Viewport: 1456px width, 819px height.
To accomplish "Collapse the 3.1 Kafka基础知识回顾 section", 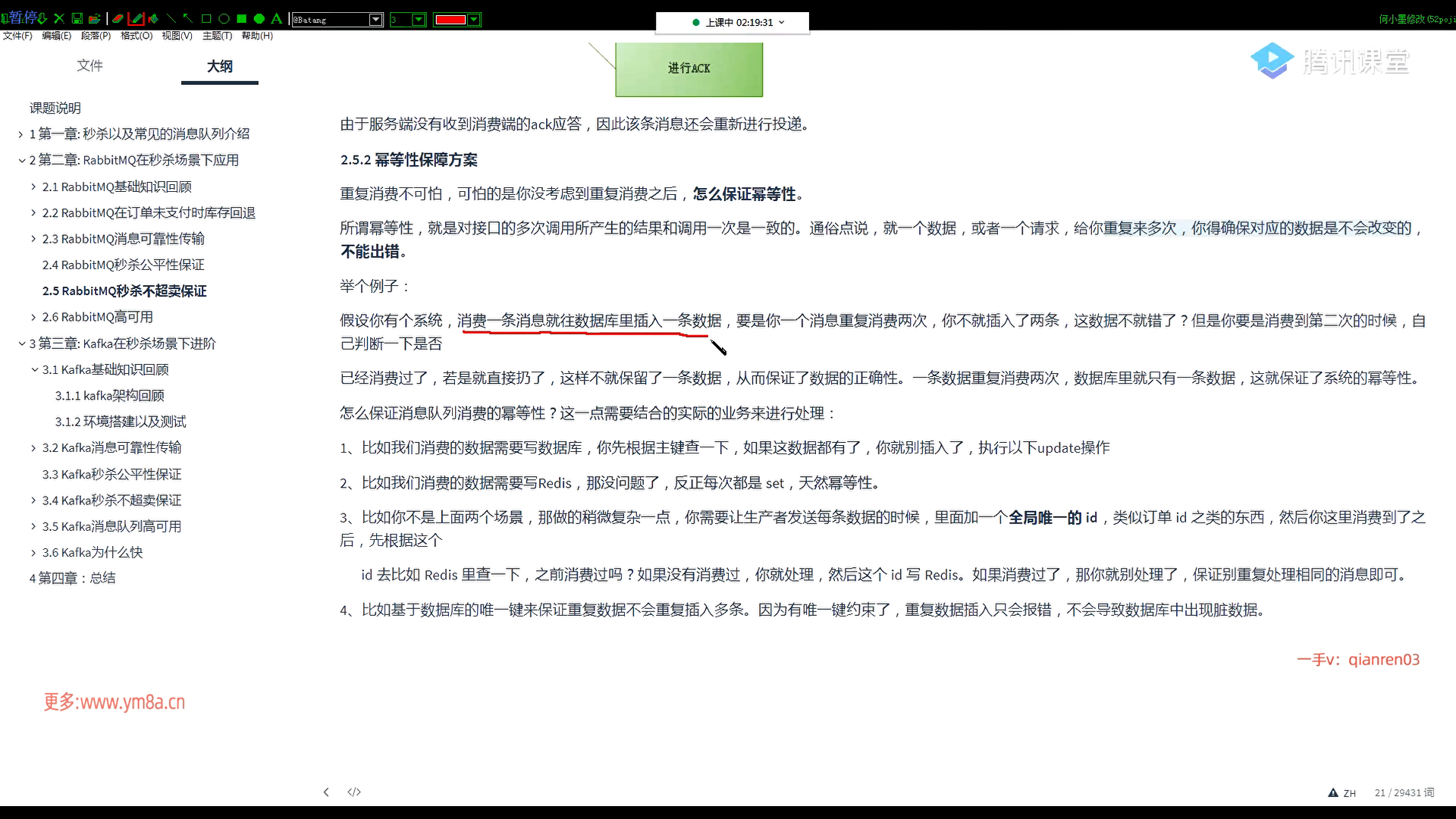I will click(x=34, y=369).
